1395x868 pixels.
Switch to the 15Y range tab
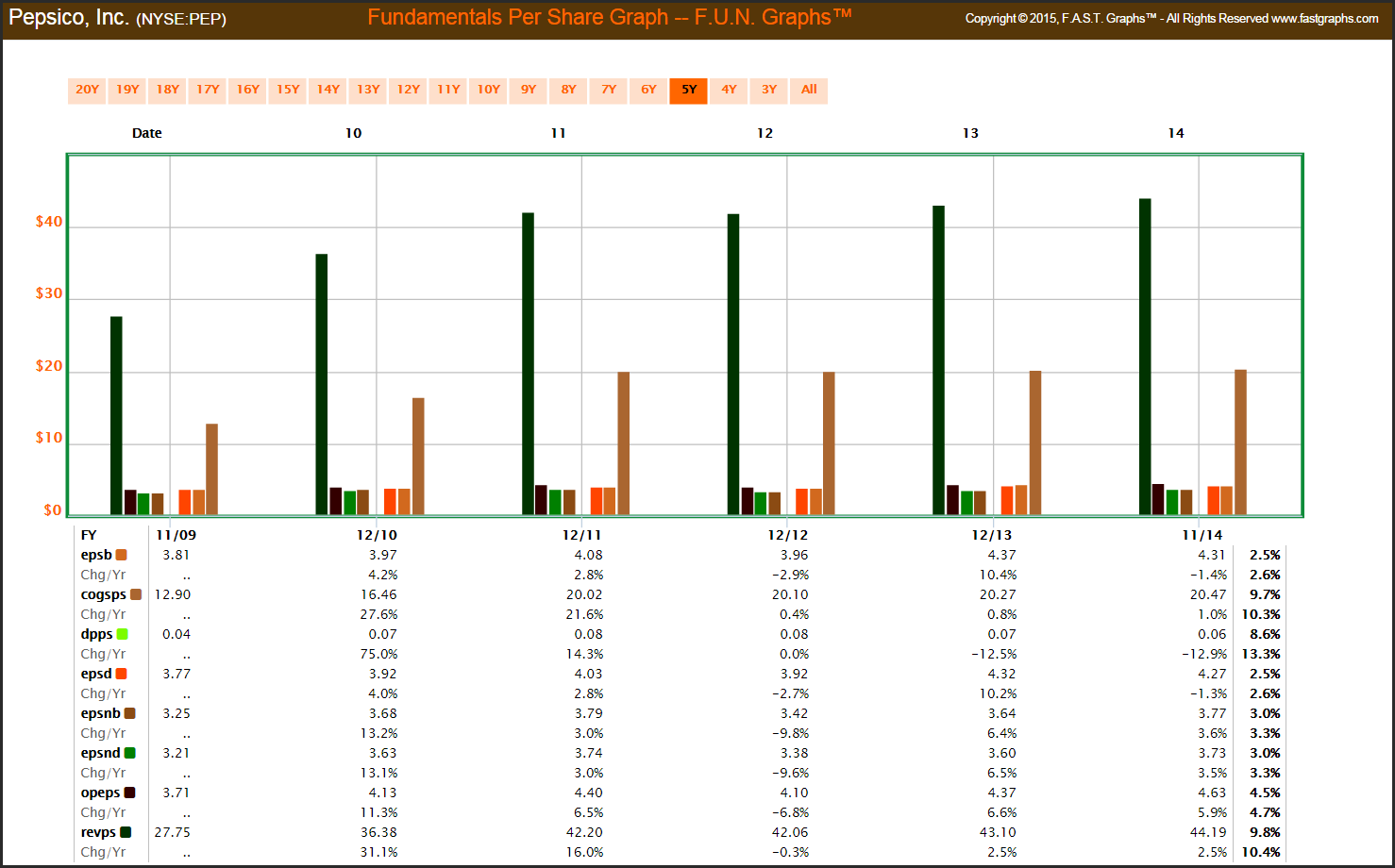coord(288,90)
